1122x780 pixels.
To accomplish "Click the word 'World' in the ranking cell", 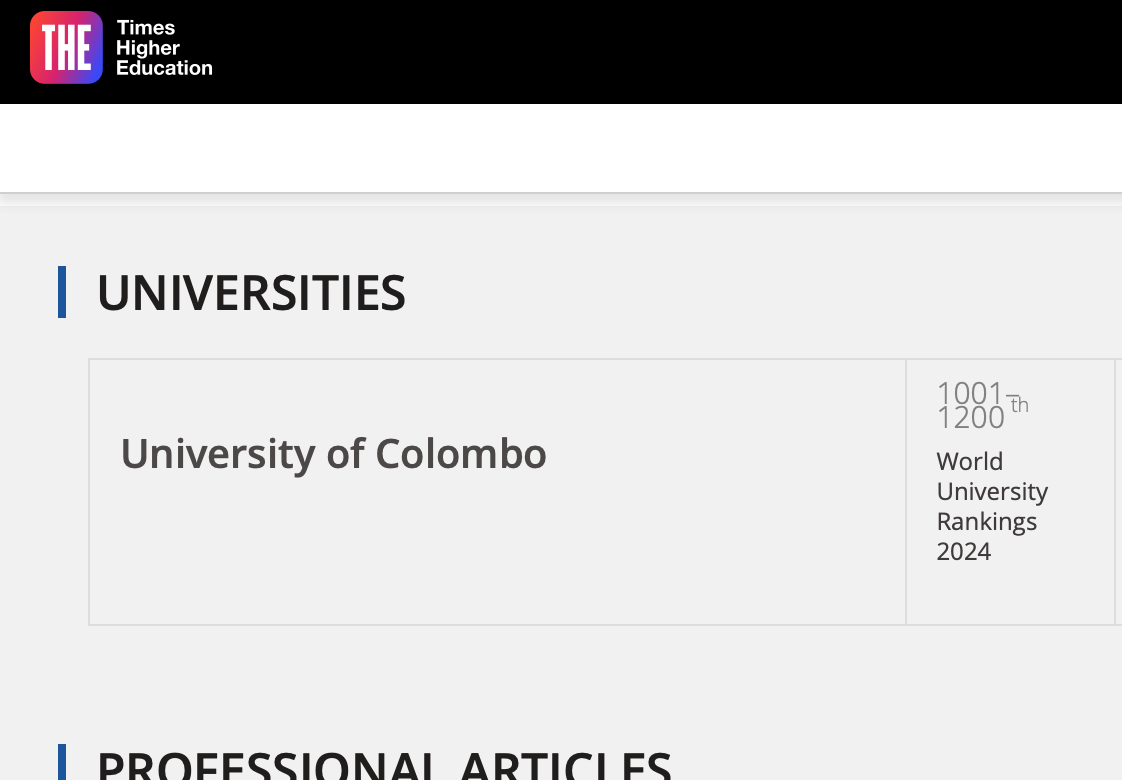I will click(x=970, y=462).
